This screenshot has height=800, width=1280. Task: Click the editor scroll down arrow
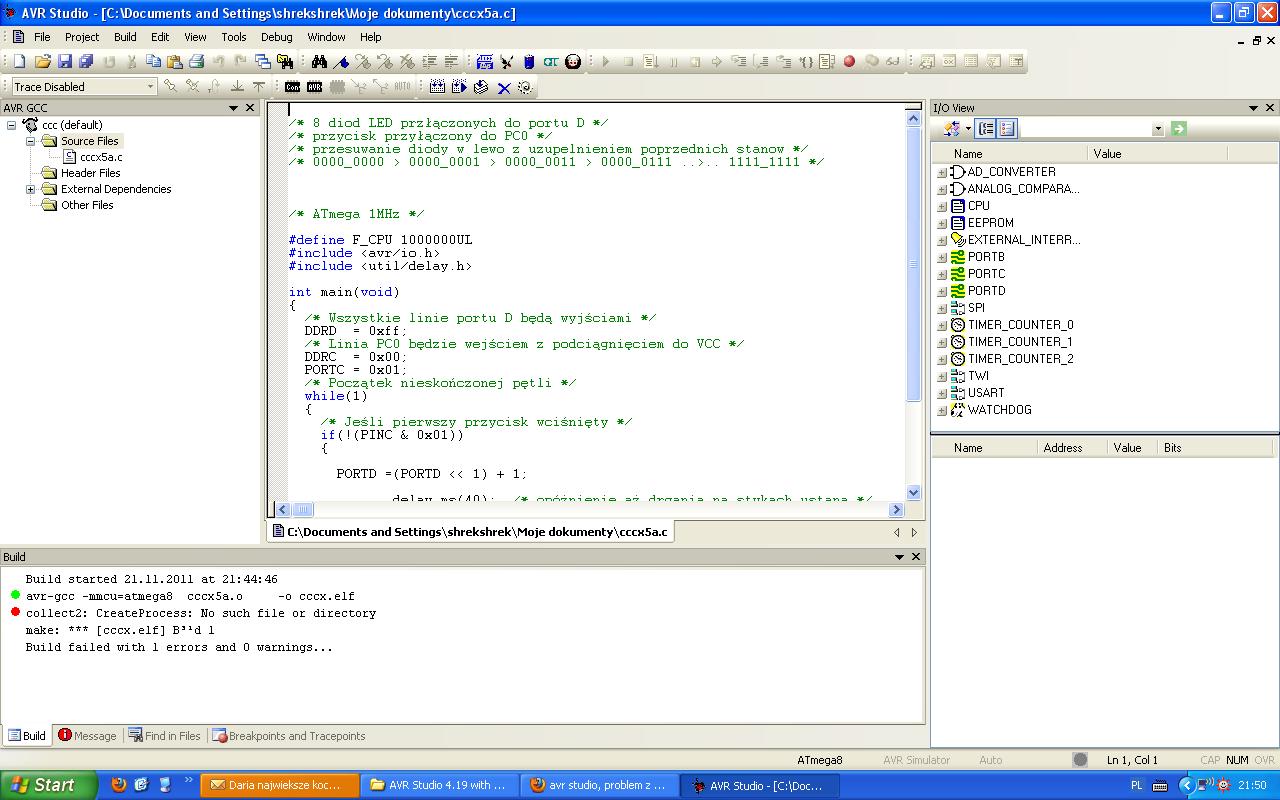pyautogui.click(x=913, y=492)
